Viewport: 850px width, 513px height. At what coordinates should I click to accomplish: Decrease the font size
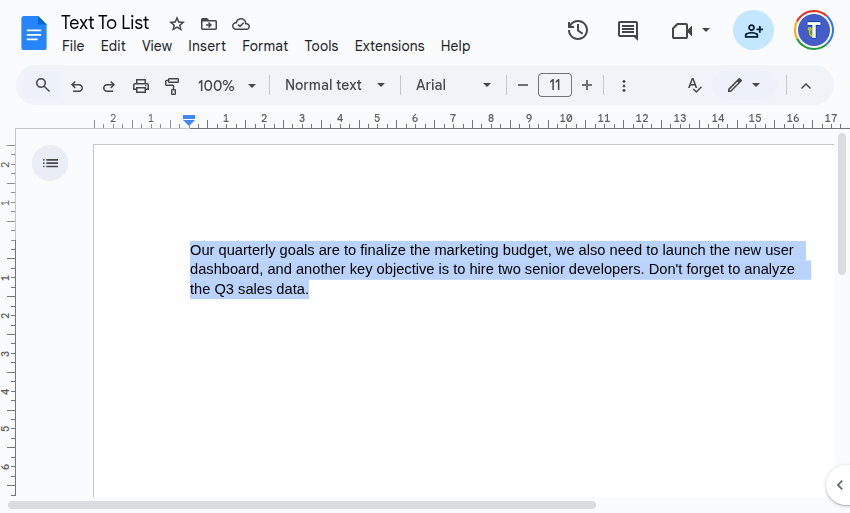pos(523,85)
